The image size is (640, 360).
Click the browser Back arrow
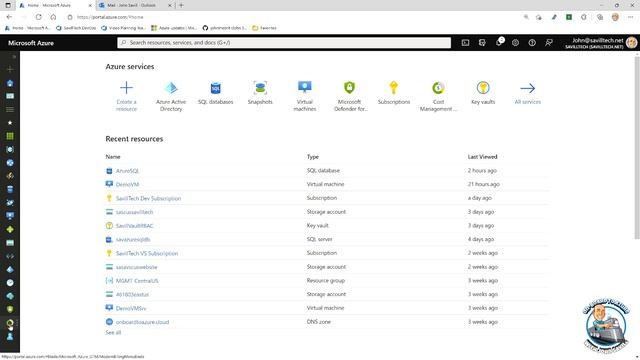click(x=9, y=17)
